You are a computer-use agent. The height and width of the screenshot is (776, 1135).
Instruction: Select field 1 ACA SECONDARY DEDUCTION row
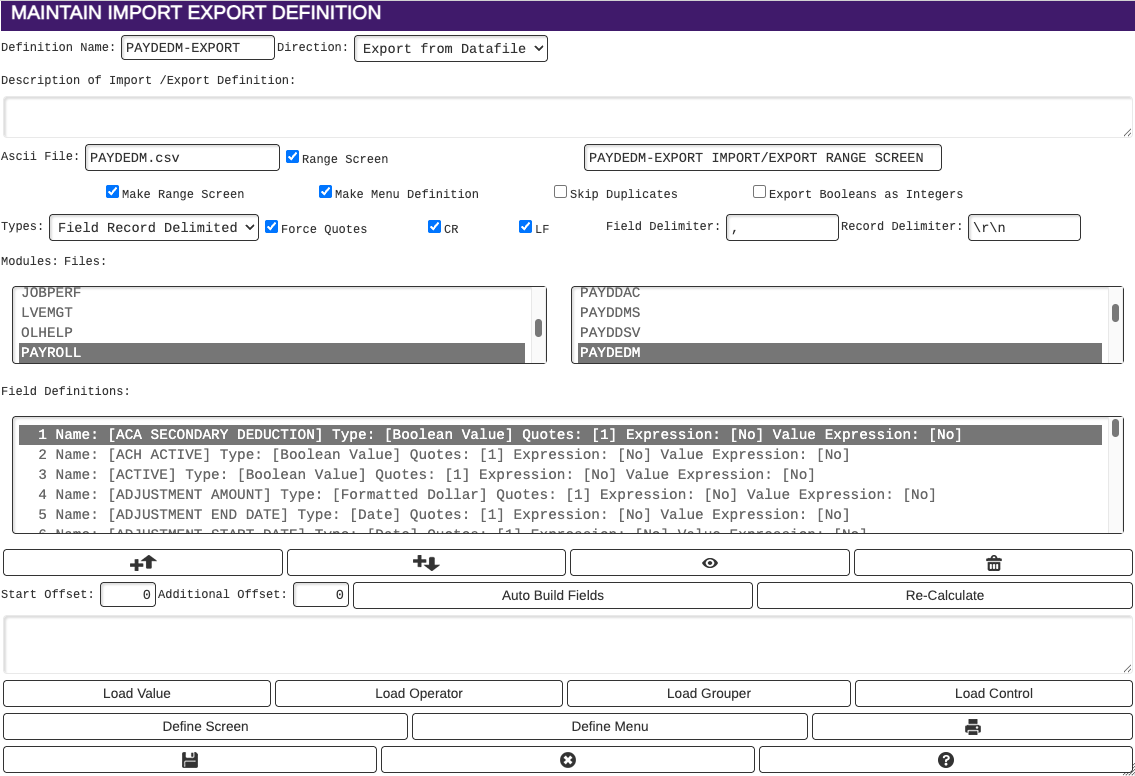560,434
